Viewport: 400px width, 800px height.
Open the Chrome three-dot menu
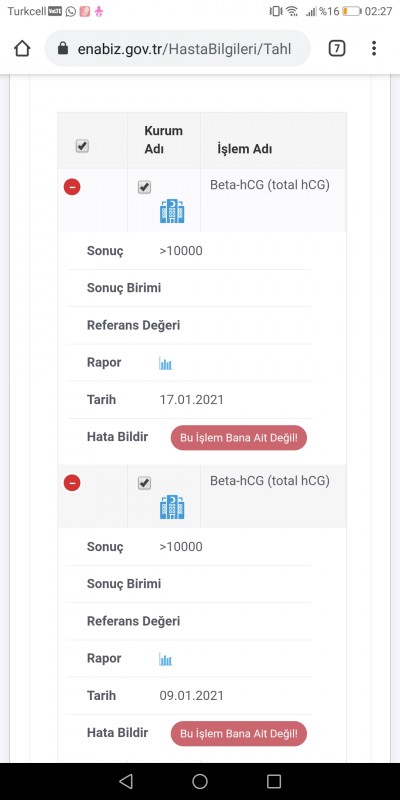tap(374, 48)
